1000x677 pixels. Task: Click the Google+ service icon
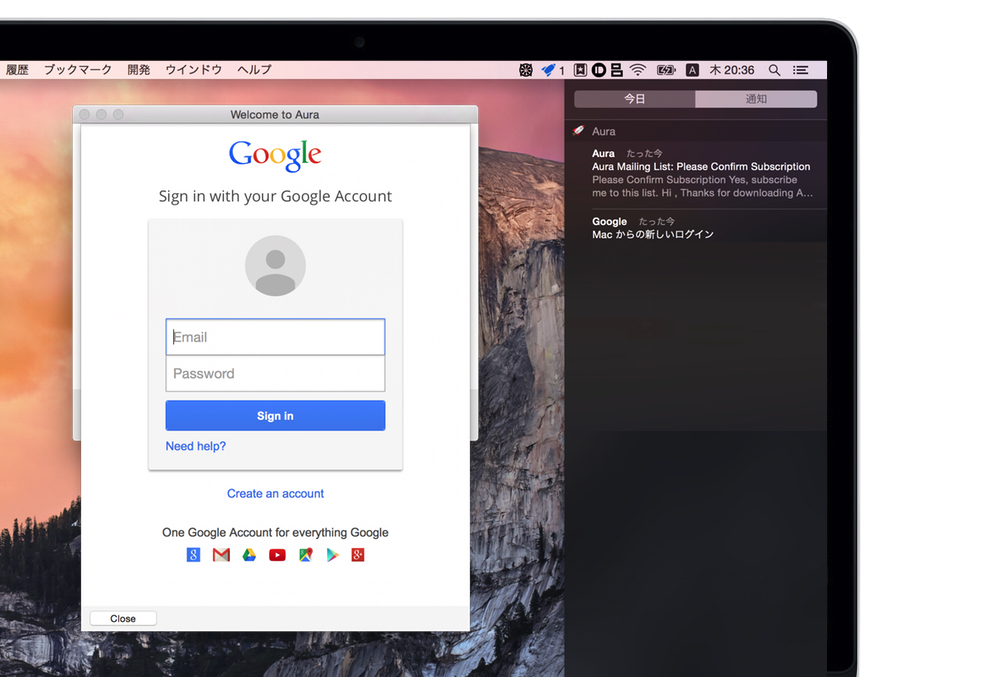tap(358, 555)
